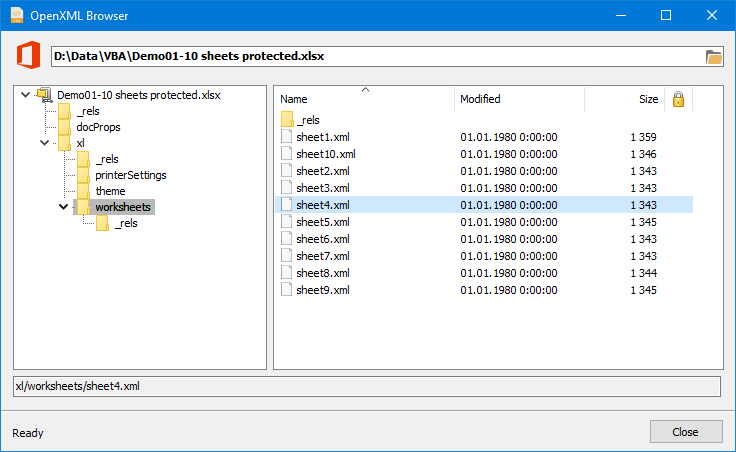The height and width of the screenshot is (452, 736).
Task: Maximize the OpenXML Browser window
Action: click(x=666, y=15)
